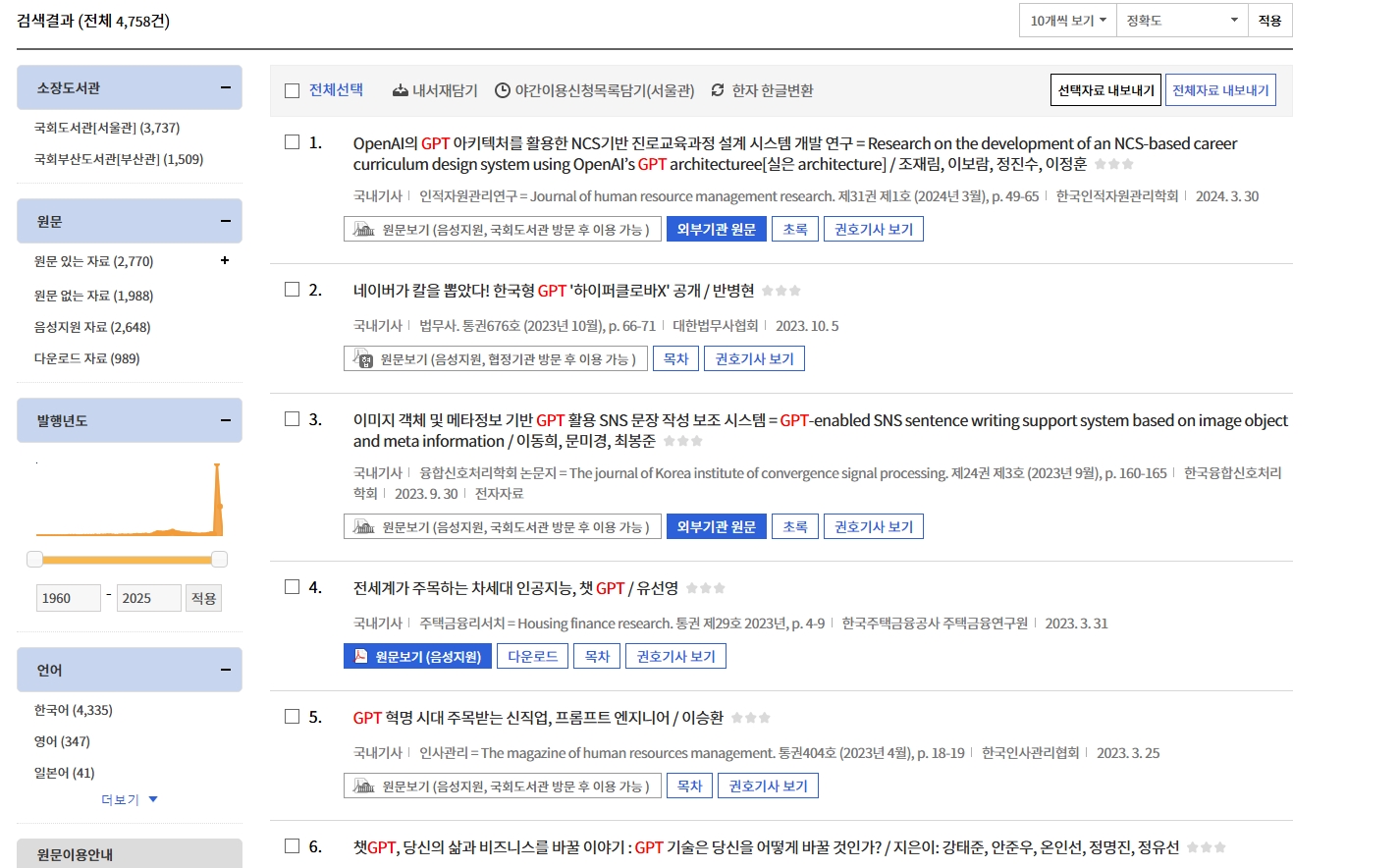The width and height of the screenshot is (1400, 868).
Task: Click the 원문이용안내 panel header
Action: 130,853
